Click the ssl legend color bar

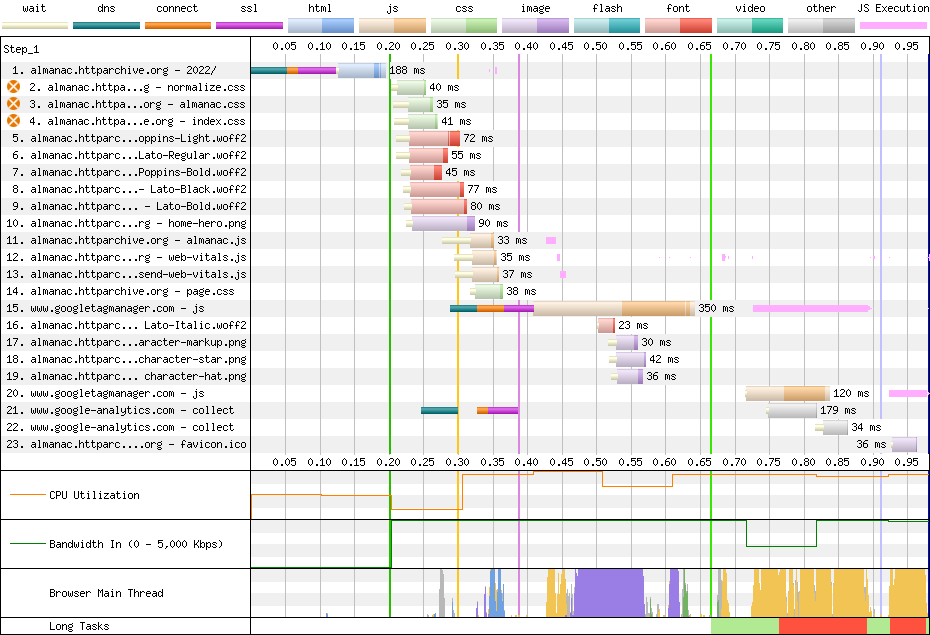click(249, 25)
